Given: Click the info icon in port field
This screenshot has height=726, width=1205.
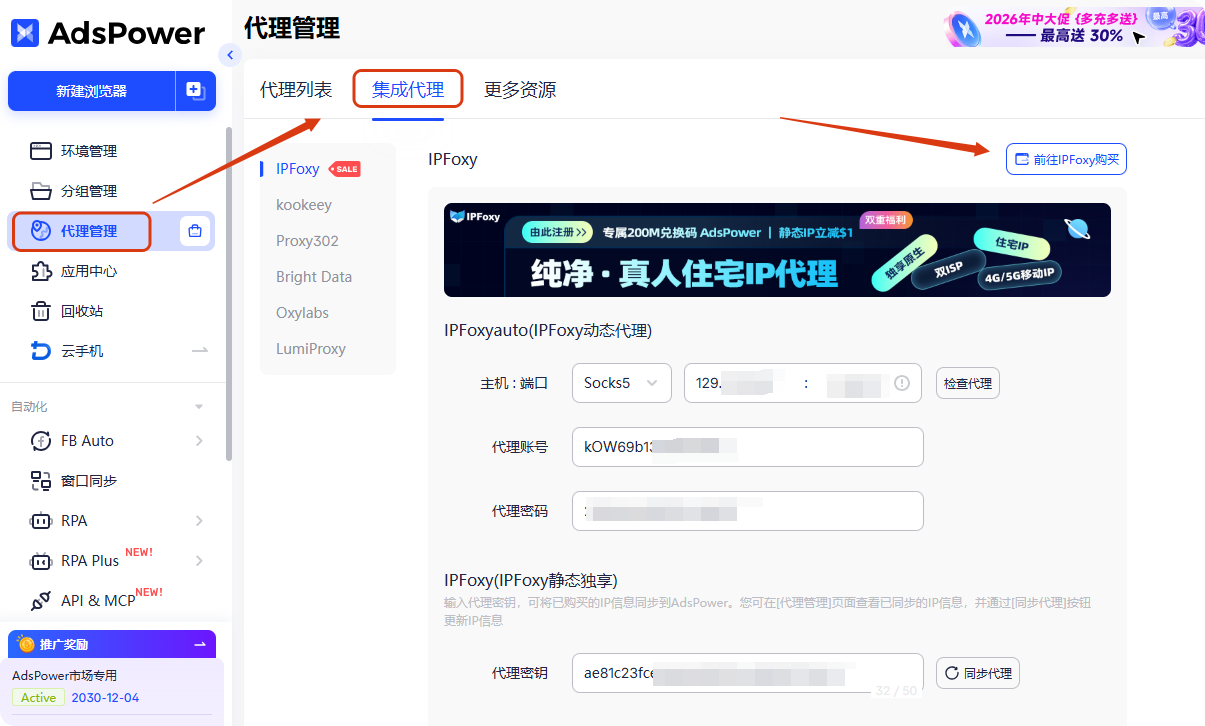Looking at the screenshot, I should click(902, 383).
